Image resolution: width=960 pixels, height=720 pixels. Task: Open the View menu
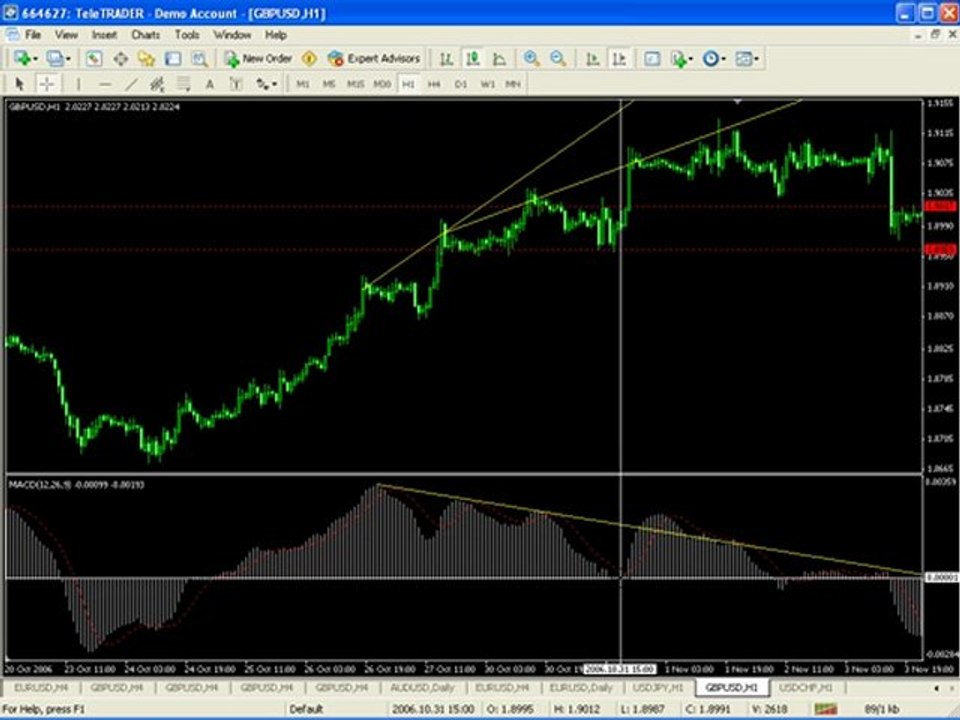pyautogui.click(x=66, y=35)
